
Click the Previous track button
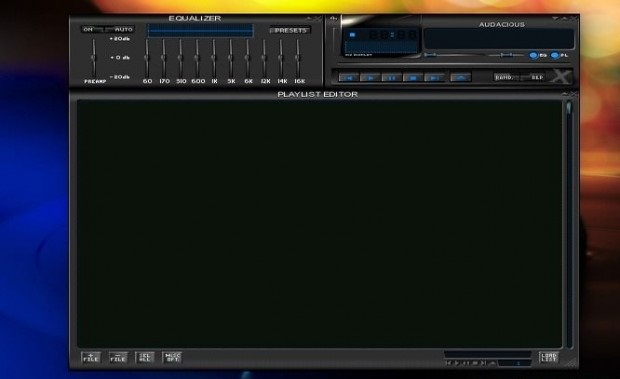tap(349, 77)
